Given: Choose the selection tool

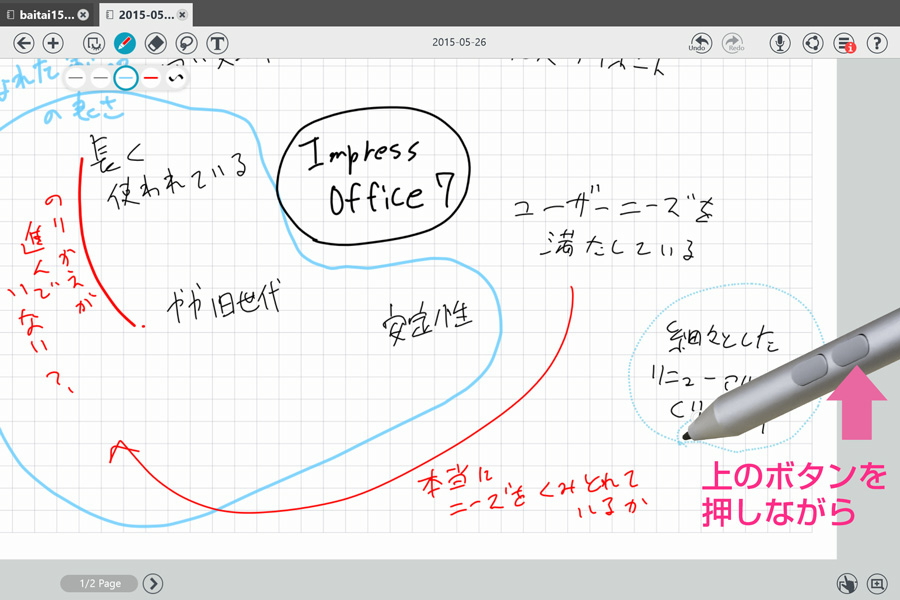Looking at the screenshot, I should 94,43.
